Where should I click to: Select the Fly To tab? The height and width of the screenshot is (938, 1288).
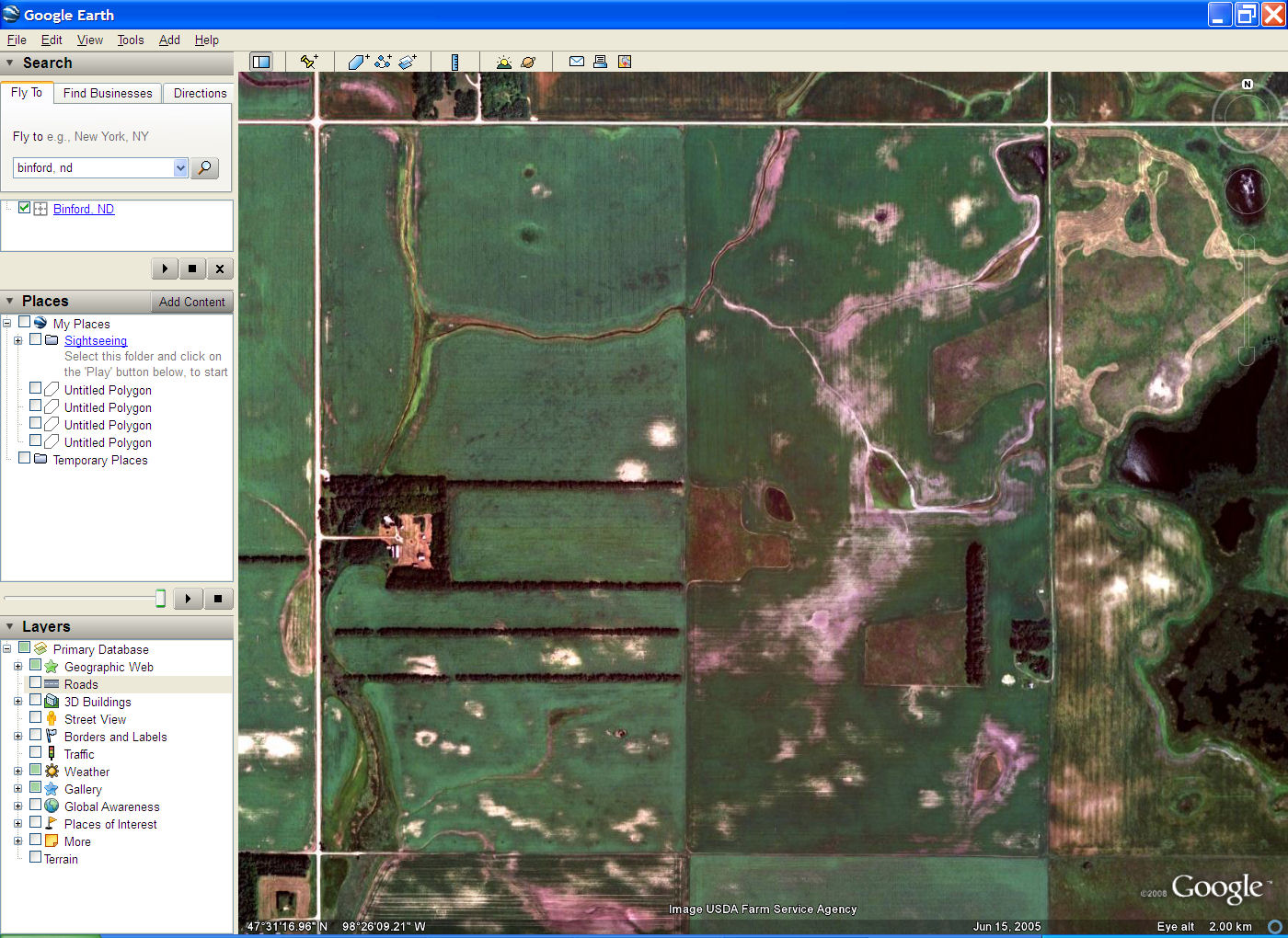(x=27, y=92)
